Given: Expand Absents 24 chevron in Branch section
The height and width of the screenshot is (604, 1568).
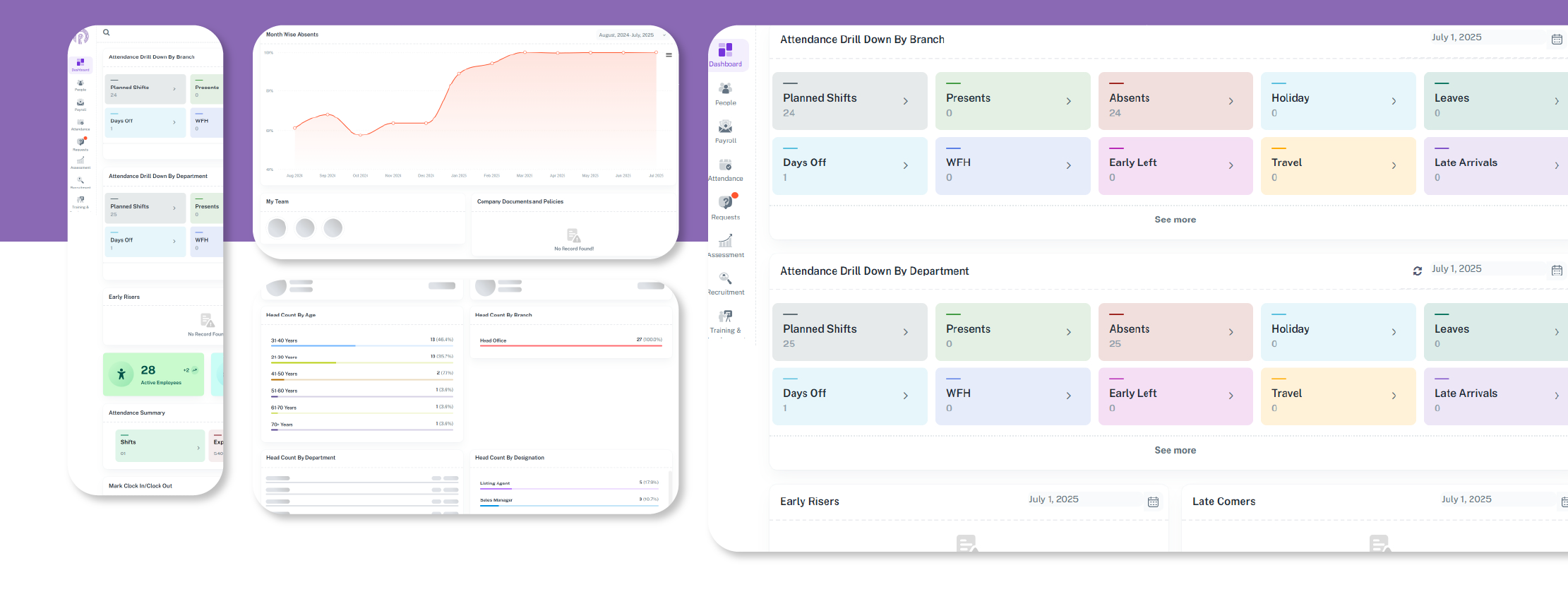Looking at the screenshot, I should coord(1231,101).
